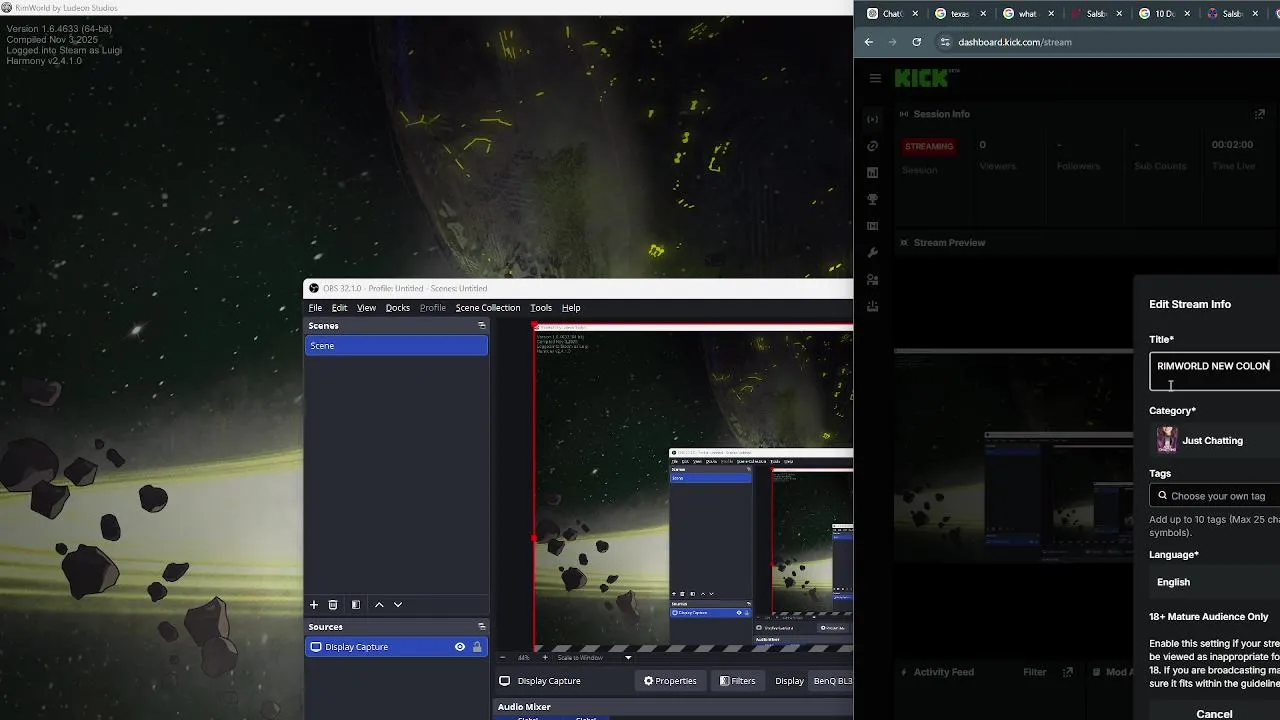Open the Just Chatting category selector

[1214, 440]
